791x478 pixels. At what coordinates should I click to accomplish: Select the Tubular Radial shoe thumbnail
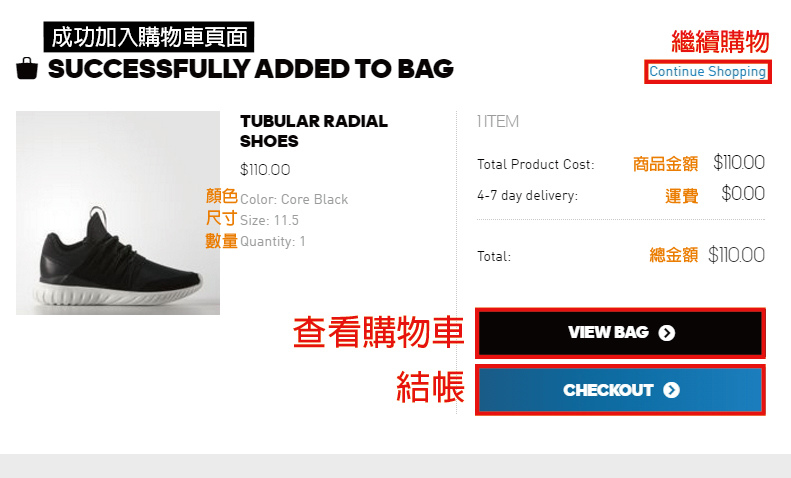tap(118, 213)
